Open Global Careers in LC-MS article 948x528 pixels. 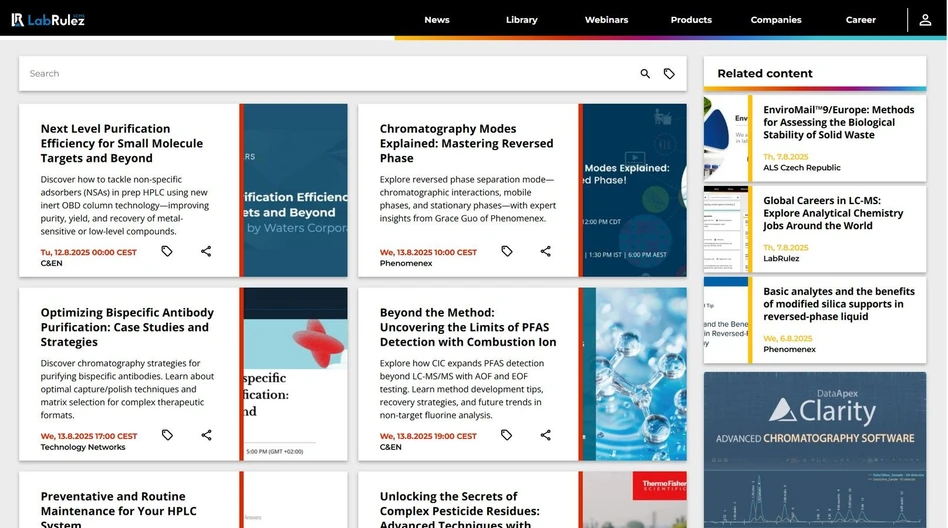[832, 213]
